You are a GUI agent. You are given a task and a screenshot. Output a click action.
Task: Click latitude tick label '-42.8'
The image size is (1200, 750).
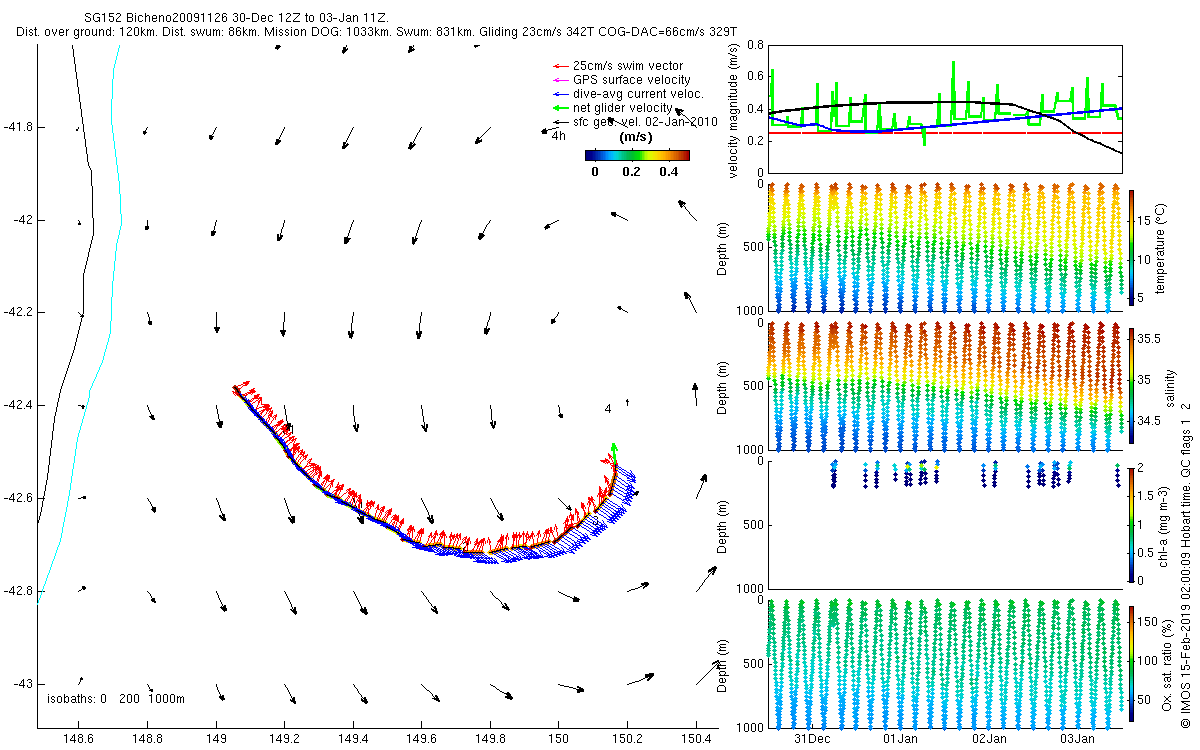[18, 590]
